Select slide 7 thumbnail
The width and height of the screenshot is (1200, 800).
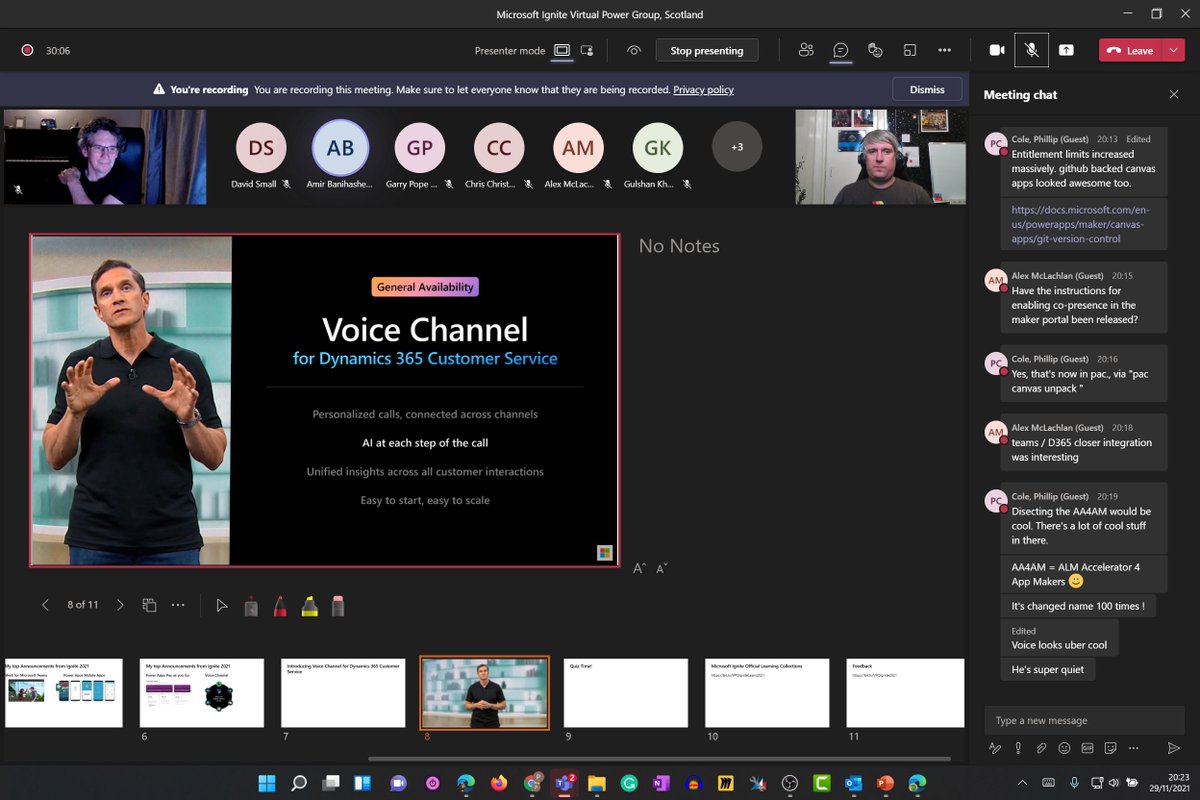[x=343, y=692]
